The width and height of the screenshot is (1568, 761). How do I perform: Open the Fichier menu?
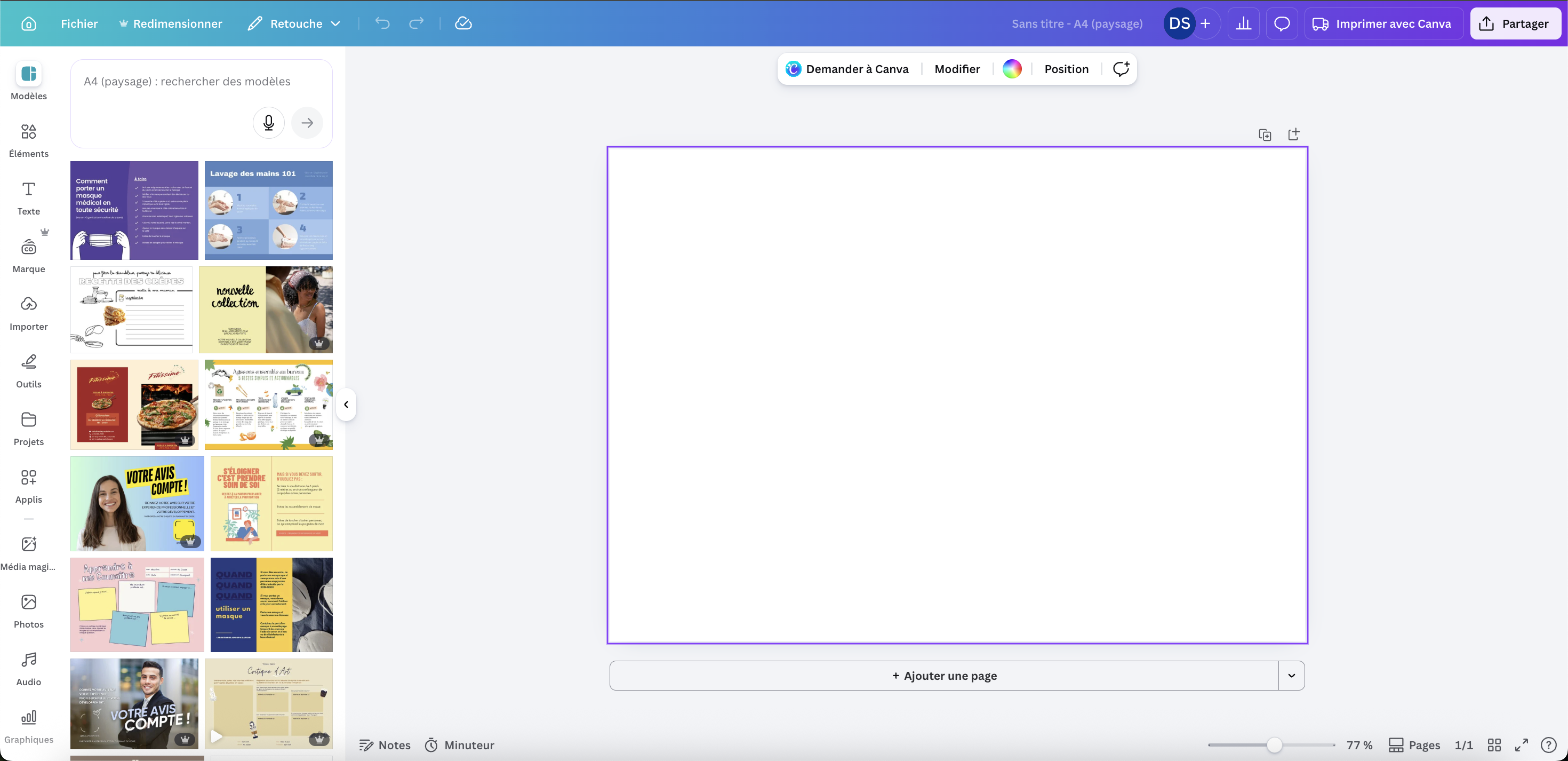point(79,23)
